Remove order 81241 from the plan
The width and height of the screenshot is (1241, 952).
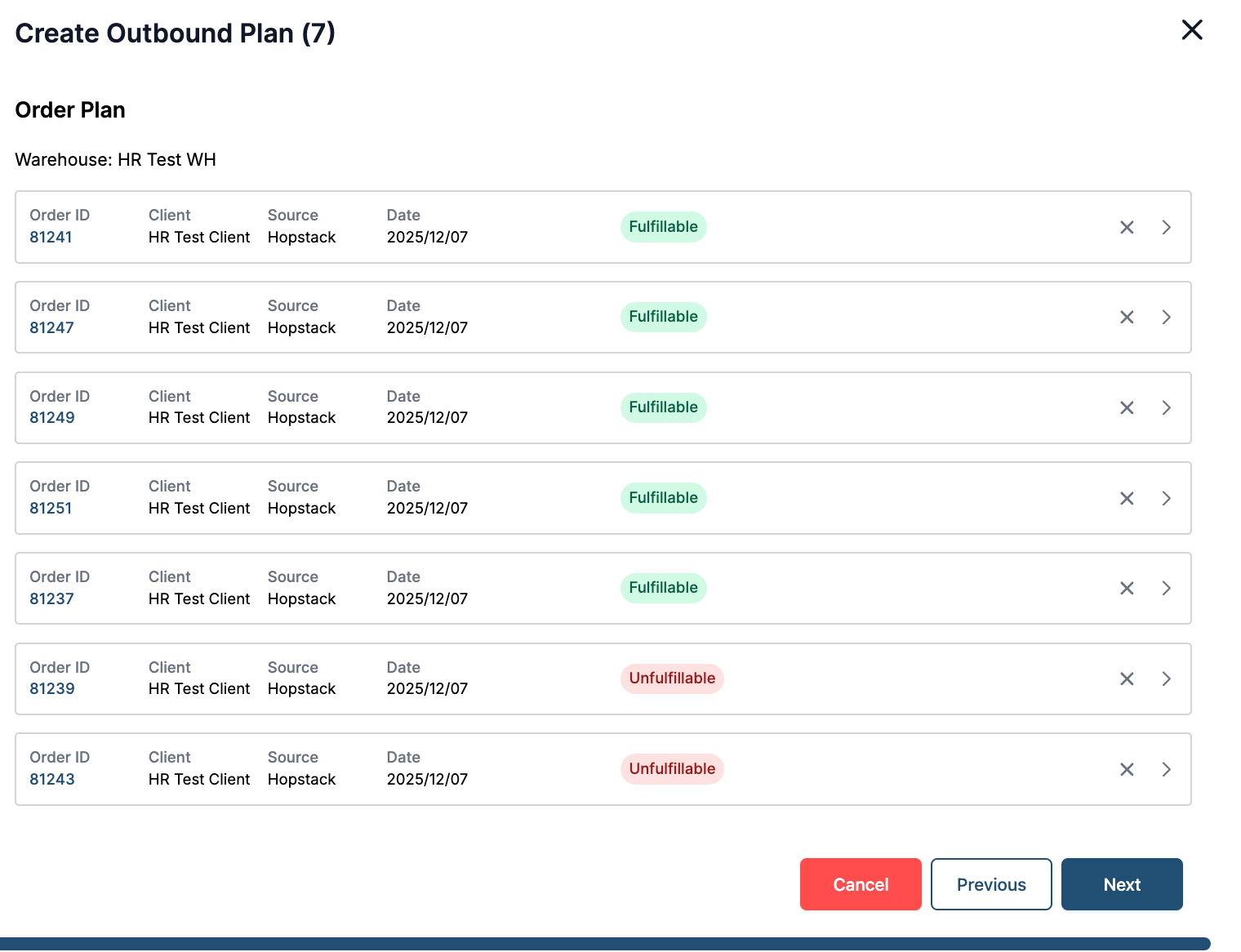[1127, 228]
